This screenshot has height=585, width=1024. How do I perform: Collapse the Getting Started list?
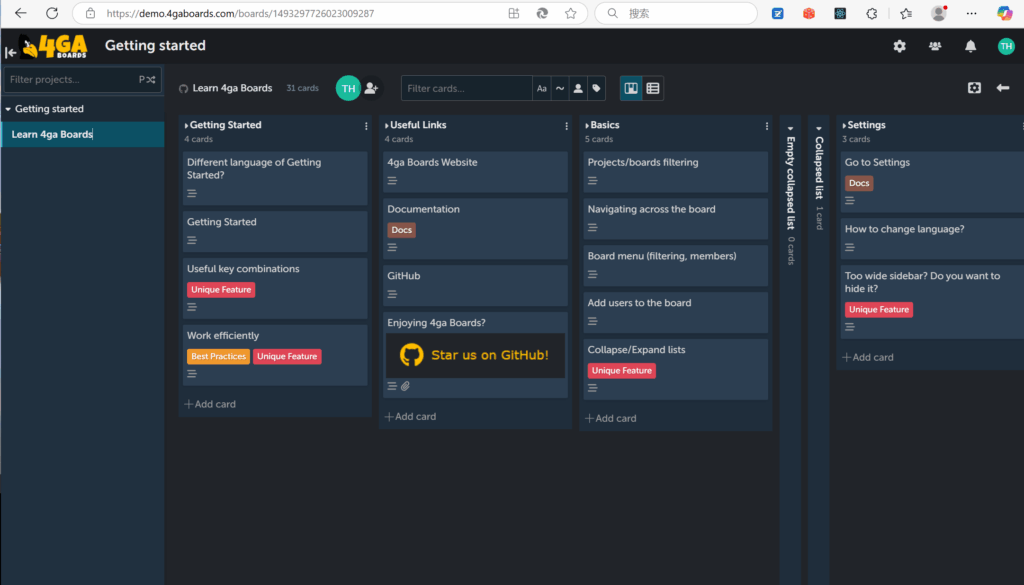coord(186,125)
